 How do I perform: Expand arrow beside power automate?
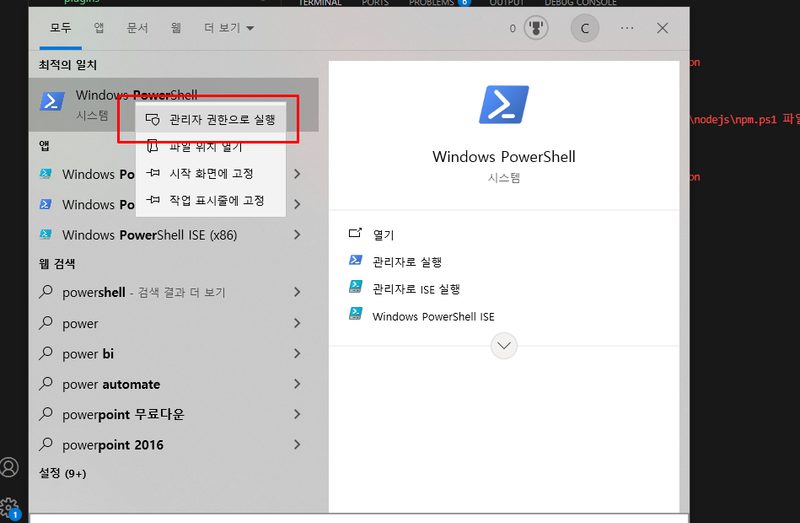[297, 384]
